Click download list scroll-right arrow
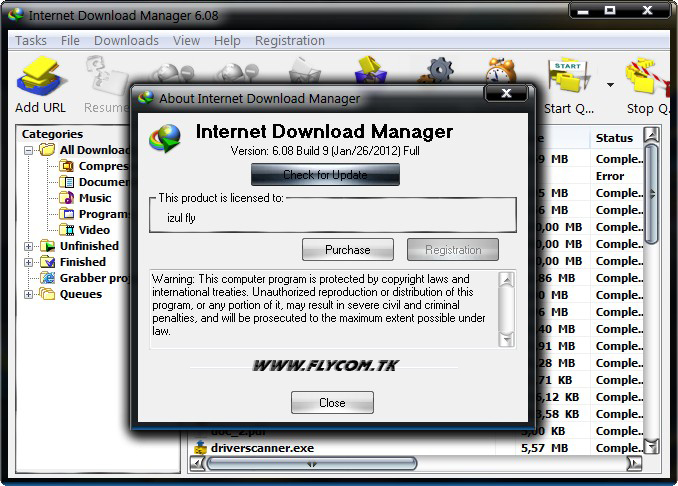 coord(634,464)
